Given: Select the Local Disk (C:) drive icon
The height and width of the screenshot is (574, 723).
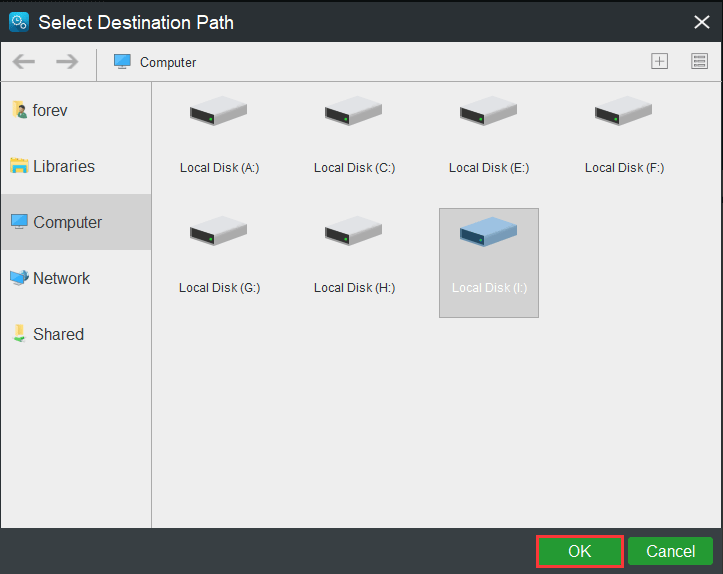Looking at the screenshot, I should pos(354,111).
